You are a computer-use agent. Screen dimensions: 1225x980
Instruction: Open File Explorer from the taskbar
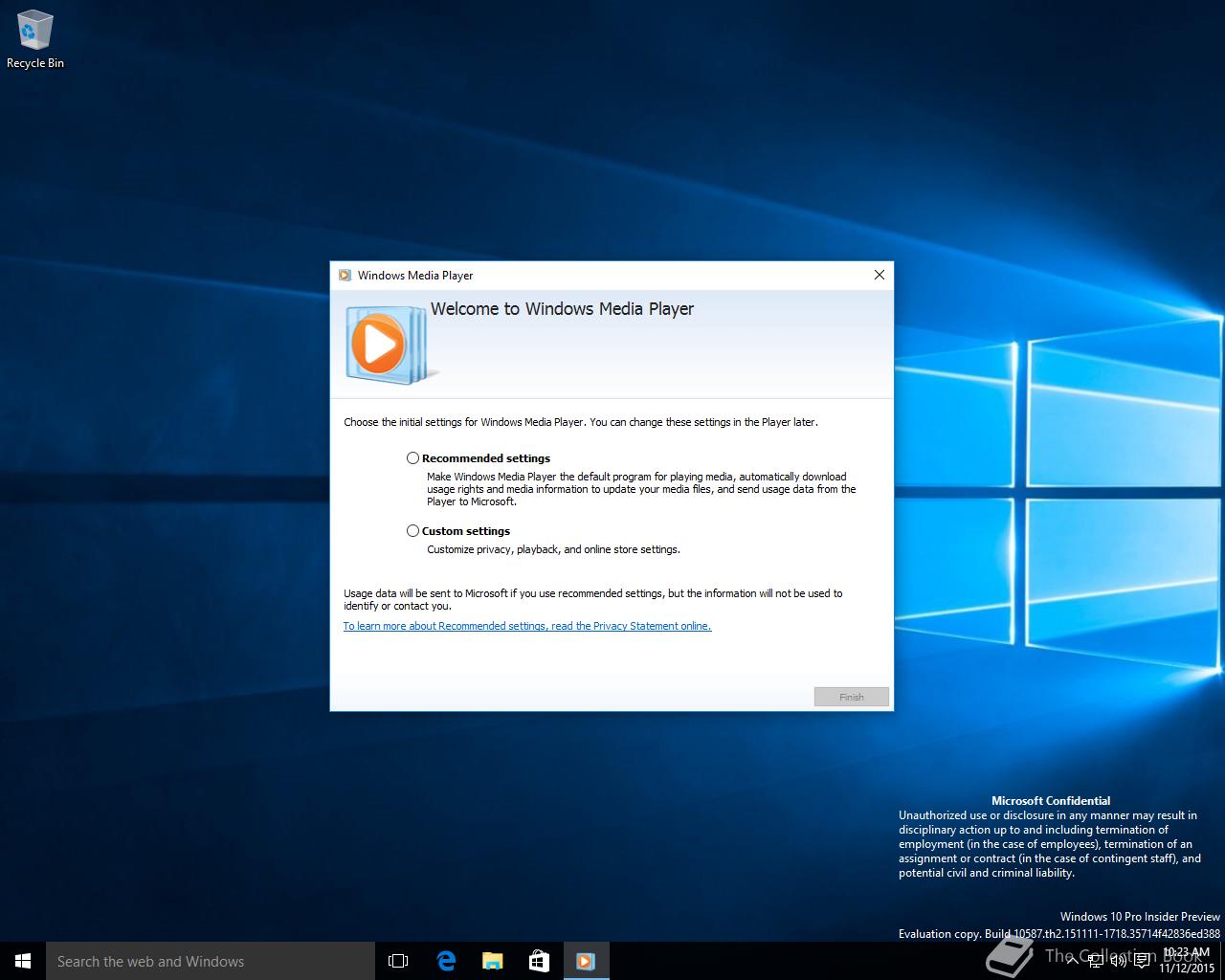[x=492, y=961]
